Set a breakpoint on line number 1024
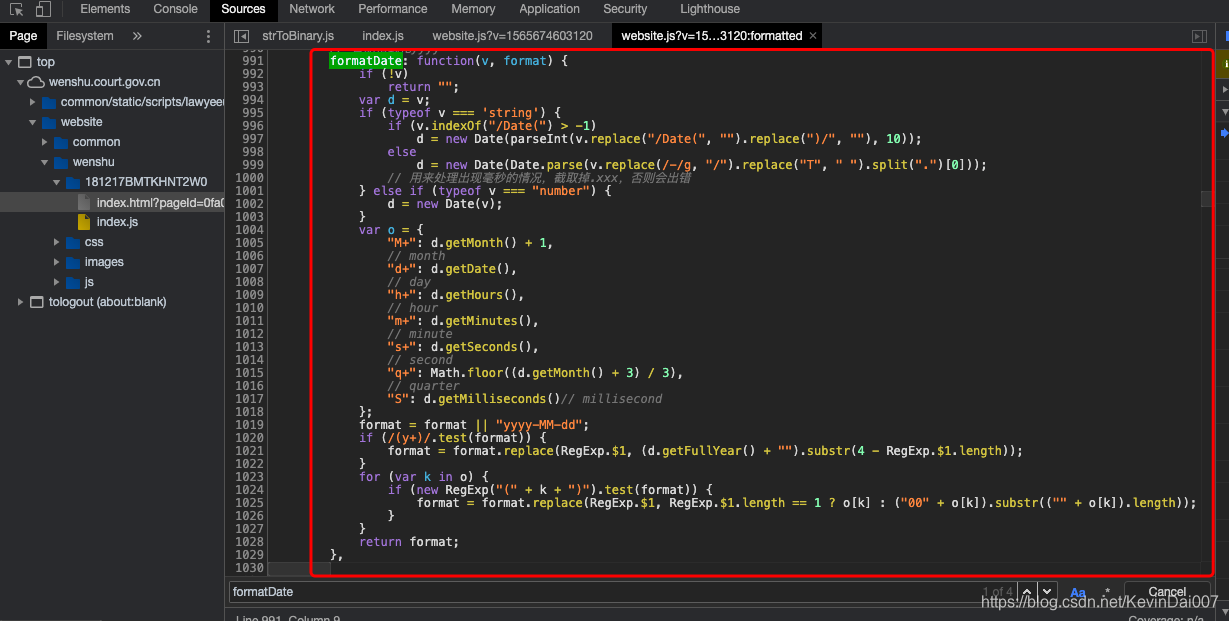The width and height of the screenshot is (1229, 621). coord(250,490)
